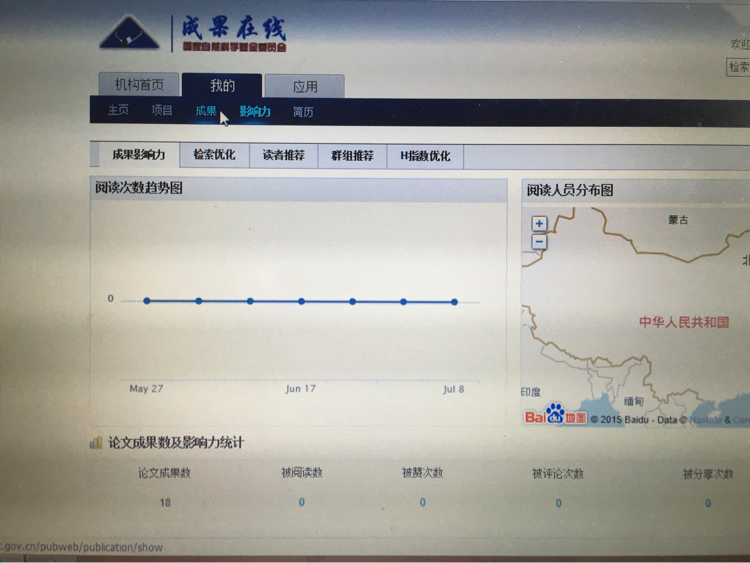750x563 pixels.
Task: Click the 中华人民共和国 label on map
Action: tap(684, 322)
